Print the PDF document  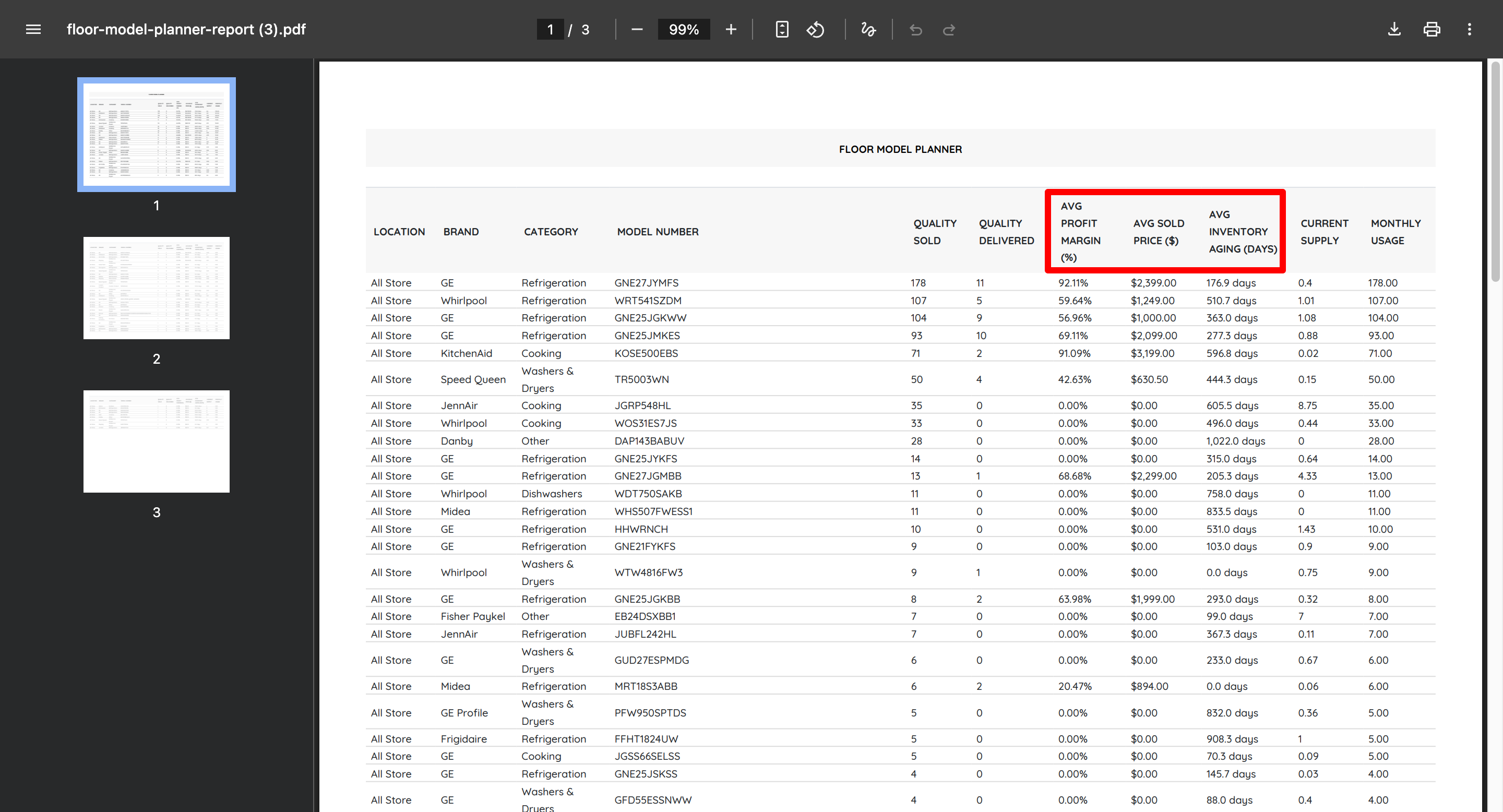[x=1432, y=29]
